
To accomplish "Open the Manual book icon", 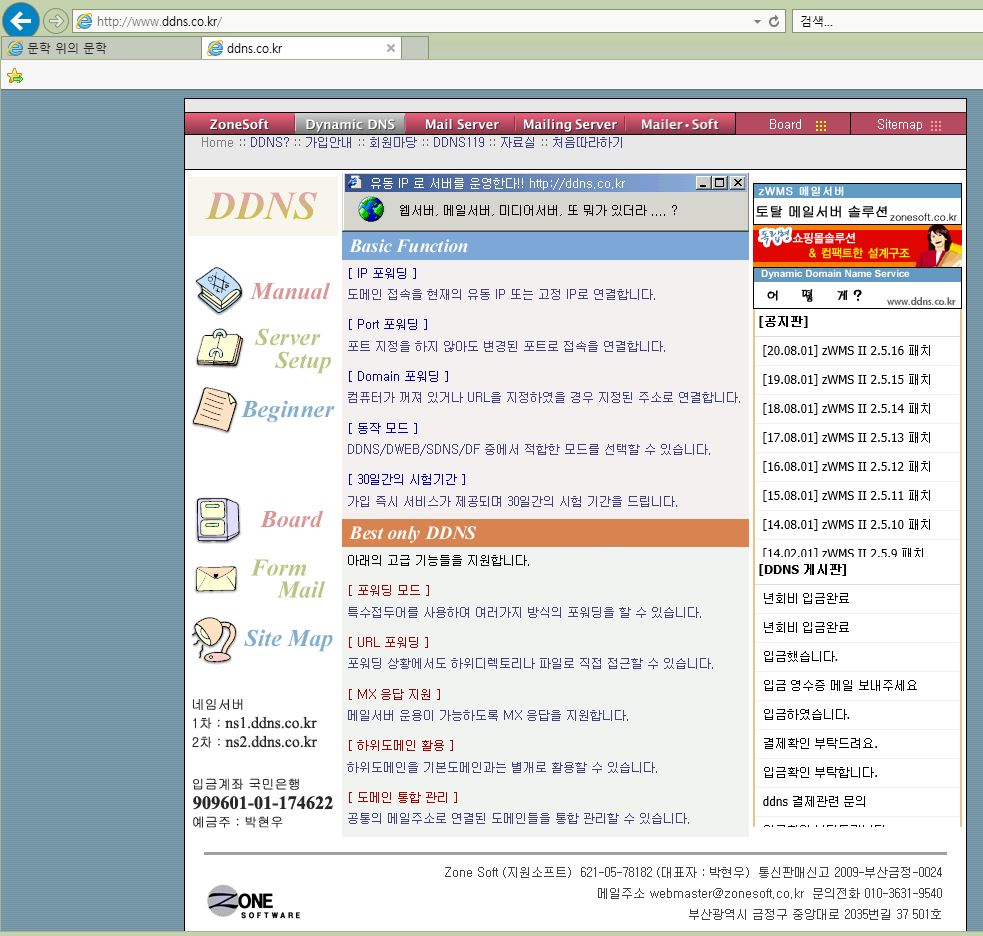I will [218, 290].
